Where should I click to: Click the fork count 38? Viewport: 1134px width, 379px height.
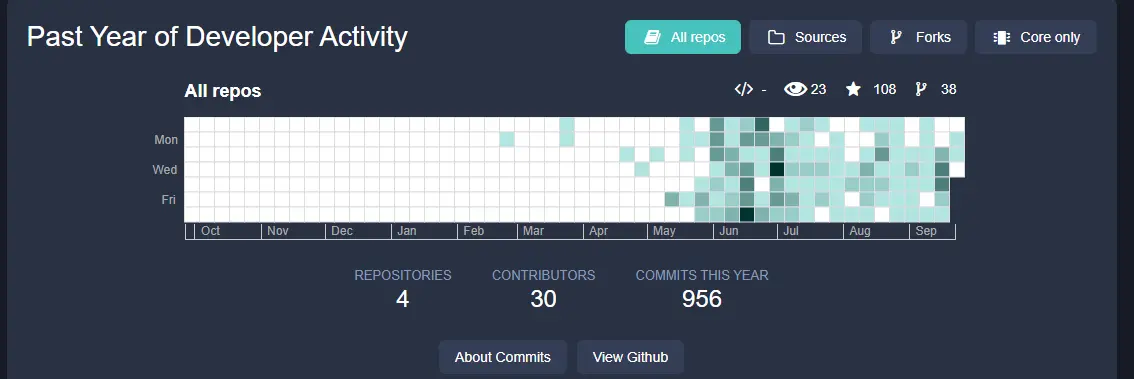948,89
